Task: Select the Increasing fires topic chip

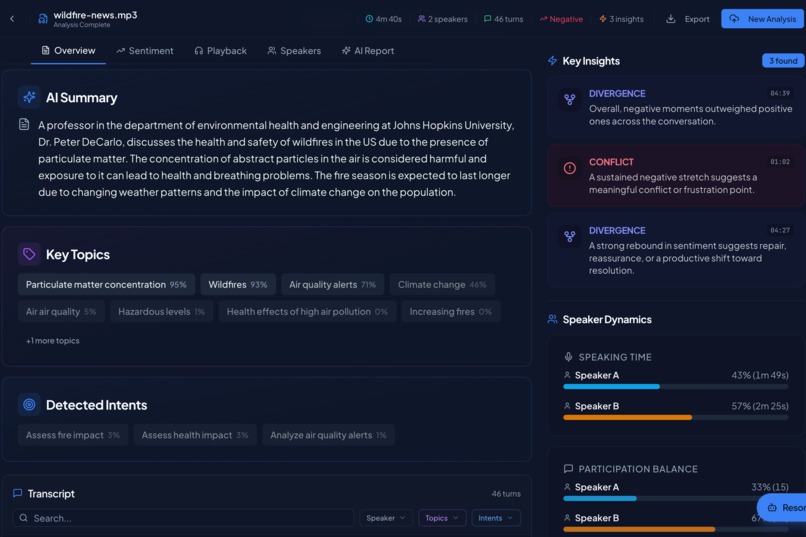Action: coord(451,311)
